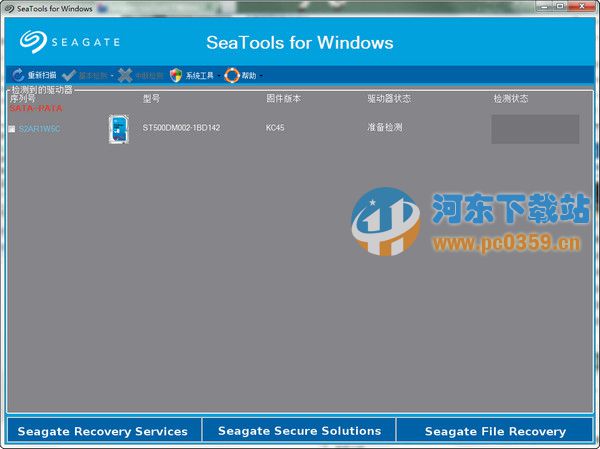Click the 序列号 column header
The image size is (600, 449).
coord(22,98)
